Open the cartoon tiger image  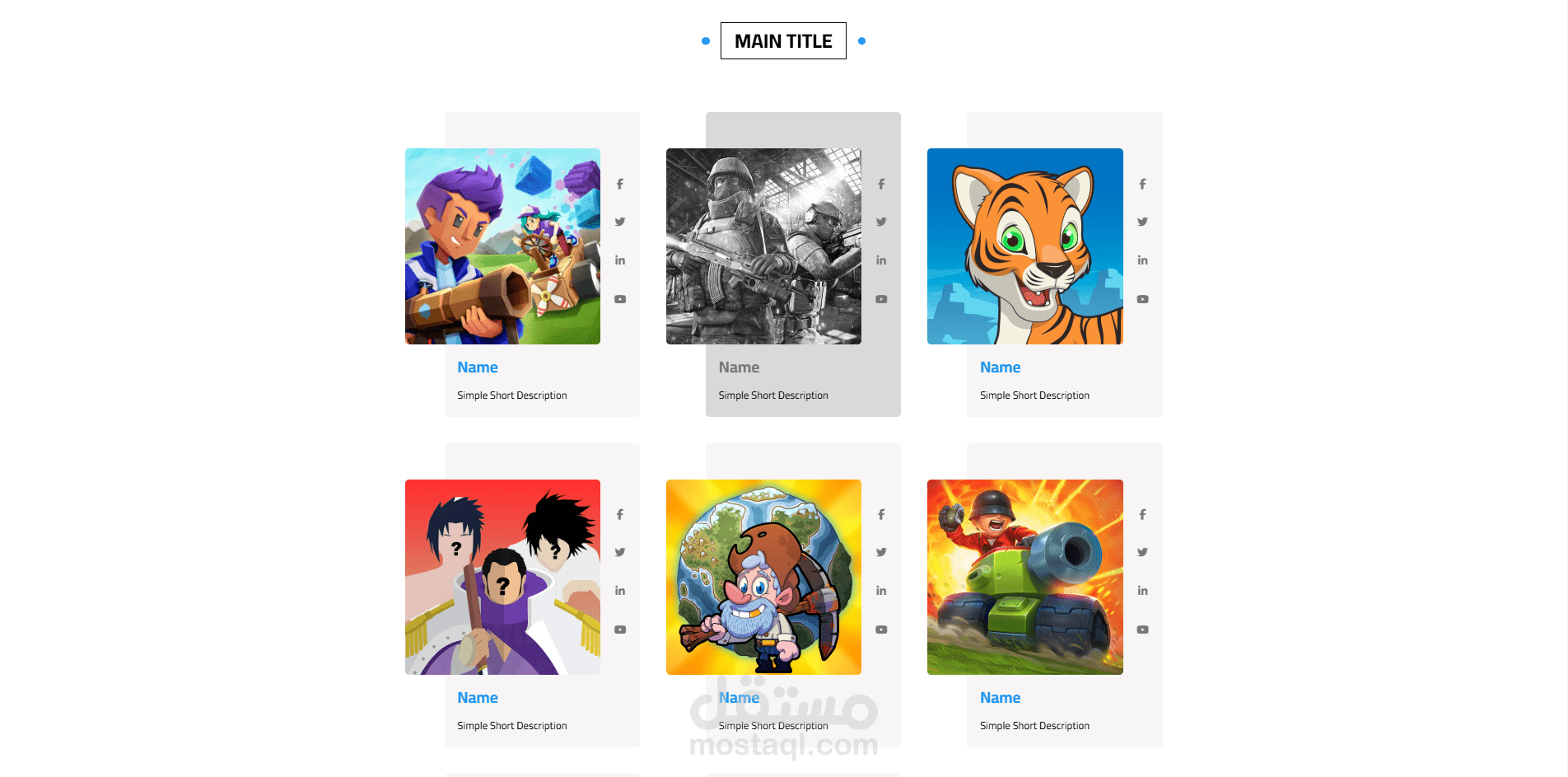pos(1025,246)
